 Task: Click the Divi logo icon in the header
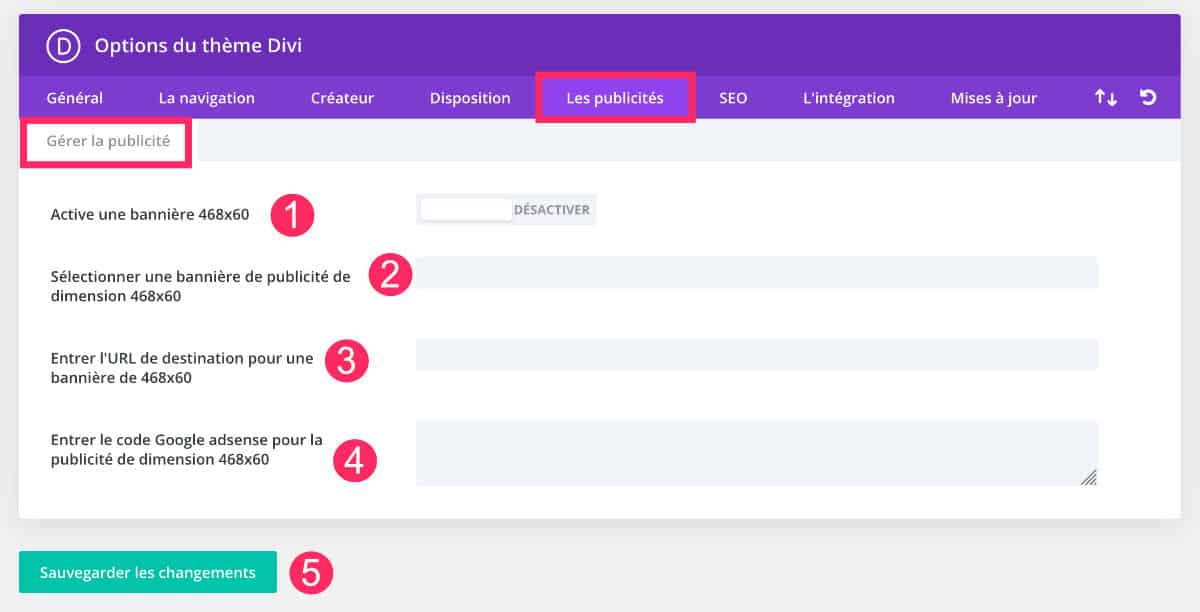[x=63, y=46]
